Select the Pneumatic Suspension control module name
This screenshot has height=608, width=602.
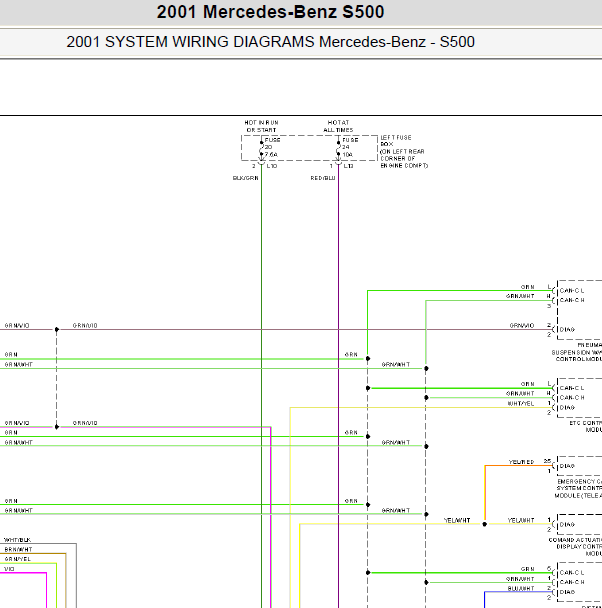tap(577, 352)
